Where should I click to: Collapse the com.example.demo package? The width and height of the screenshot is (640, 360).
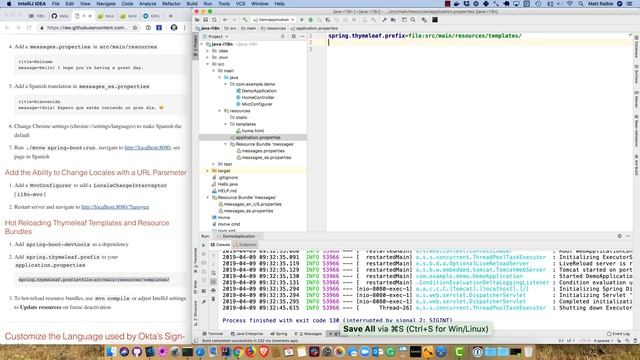click(x=226, y=84)
